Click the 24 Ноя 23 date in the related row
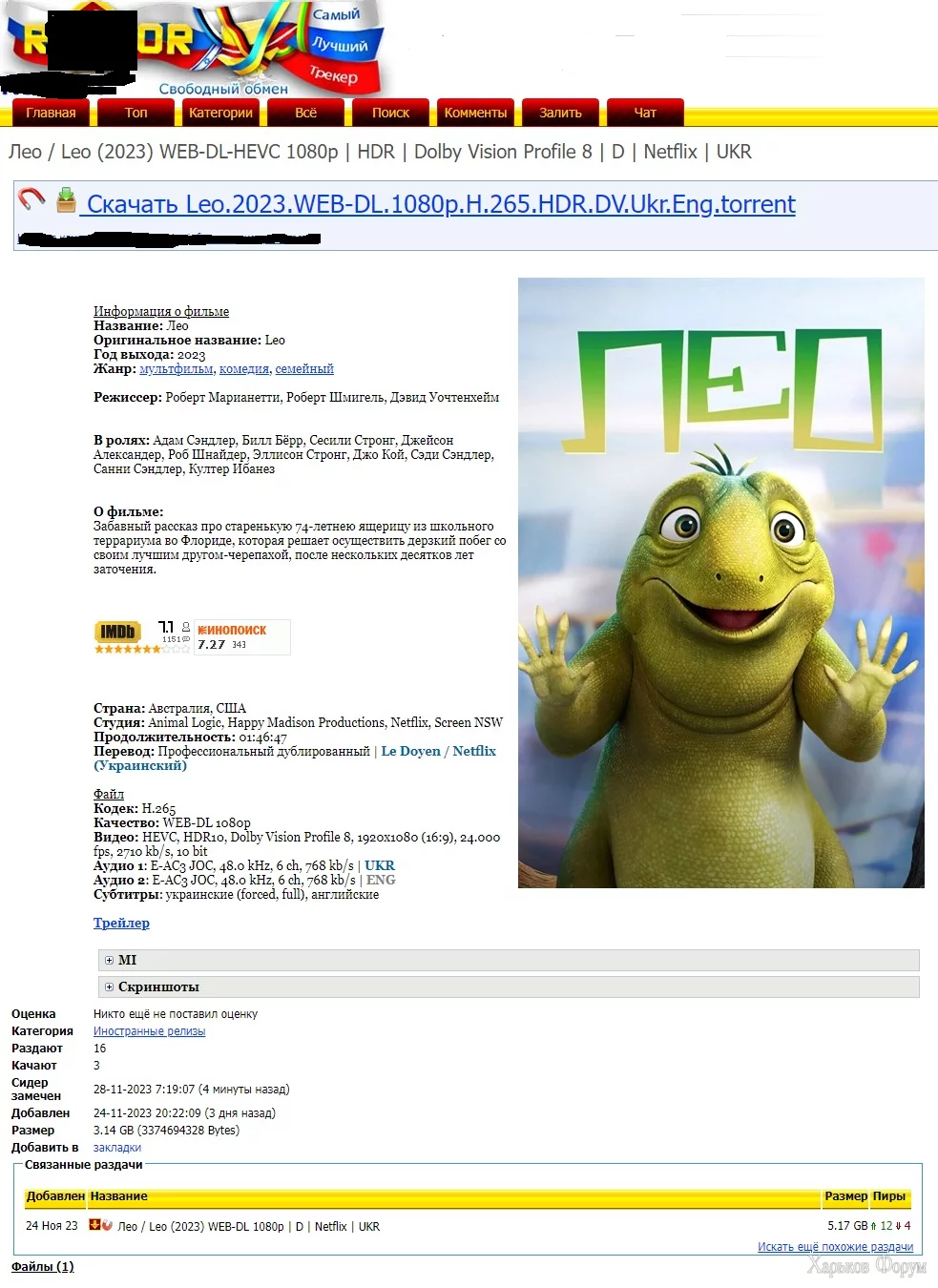This screenshot has width=938, height=1288. 52,1226
